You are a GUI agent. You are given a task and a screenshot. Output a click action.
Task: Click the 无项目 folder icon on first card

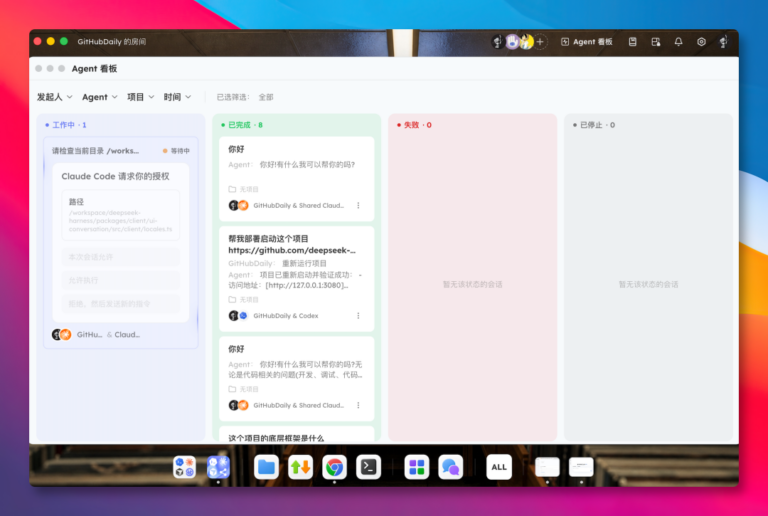pos(232,189)
